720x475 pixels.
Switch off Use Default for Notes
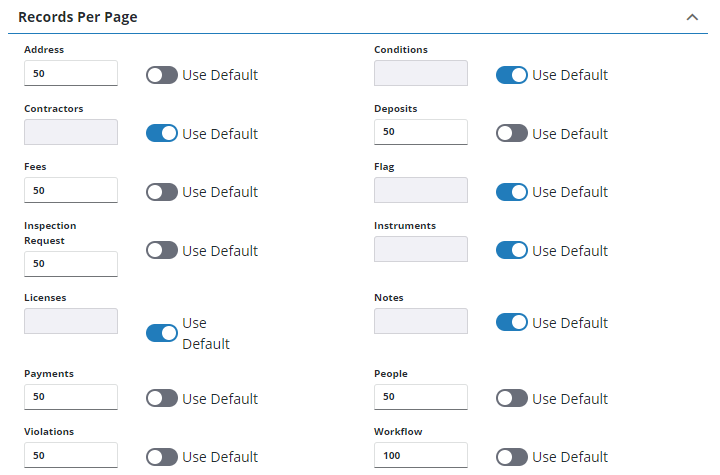[511, 322]
